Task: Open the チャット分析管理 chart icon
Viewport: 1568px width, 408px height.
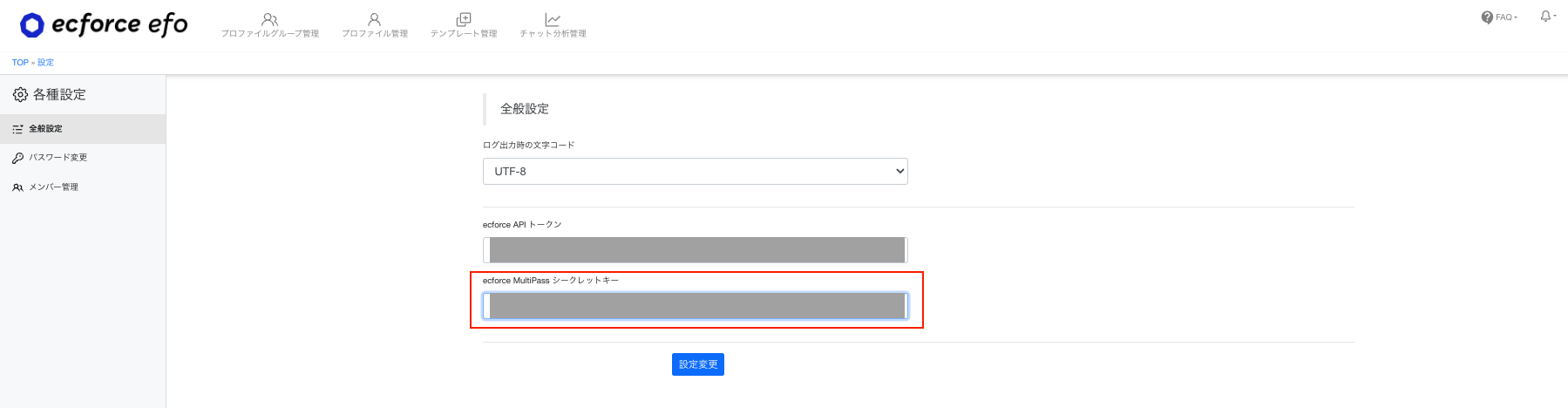Action: [x=553, y=18]
